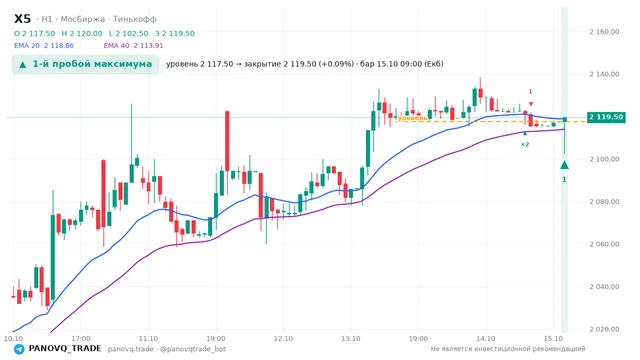Click the PANOVQ_TRADE brand name

point(65,349)
